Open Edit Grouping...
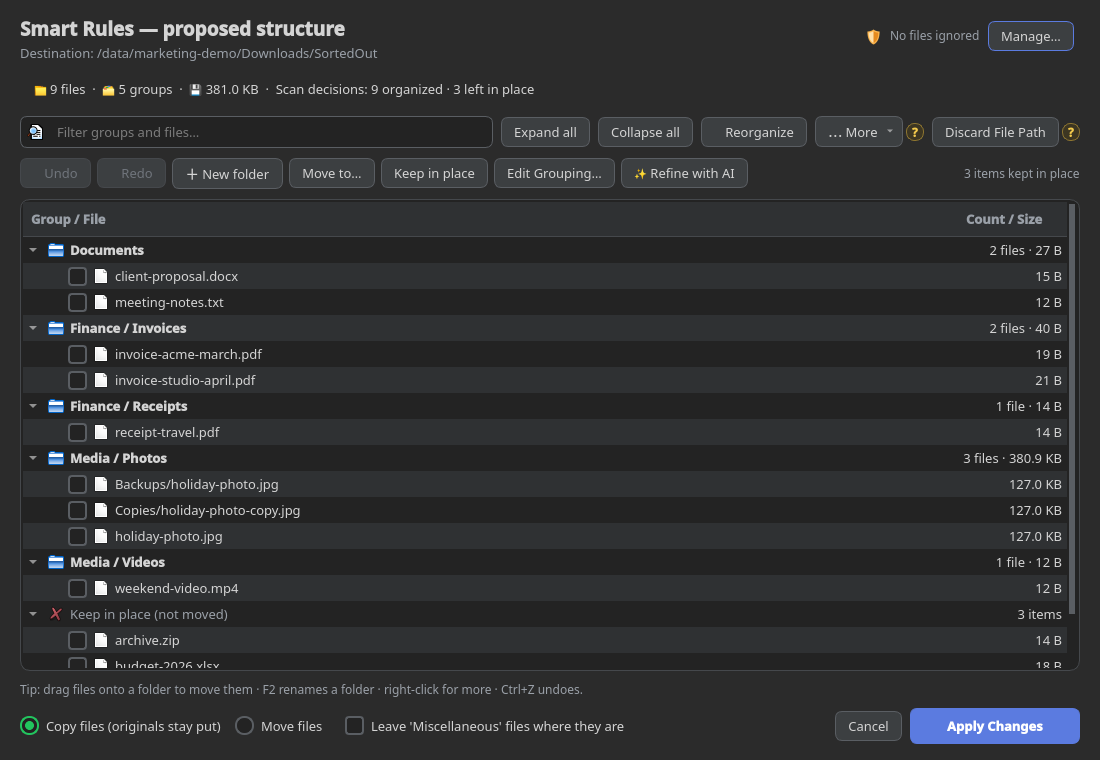Image resolution: width=1100 pixels, height=760 pixels. pos(554,173)
